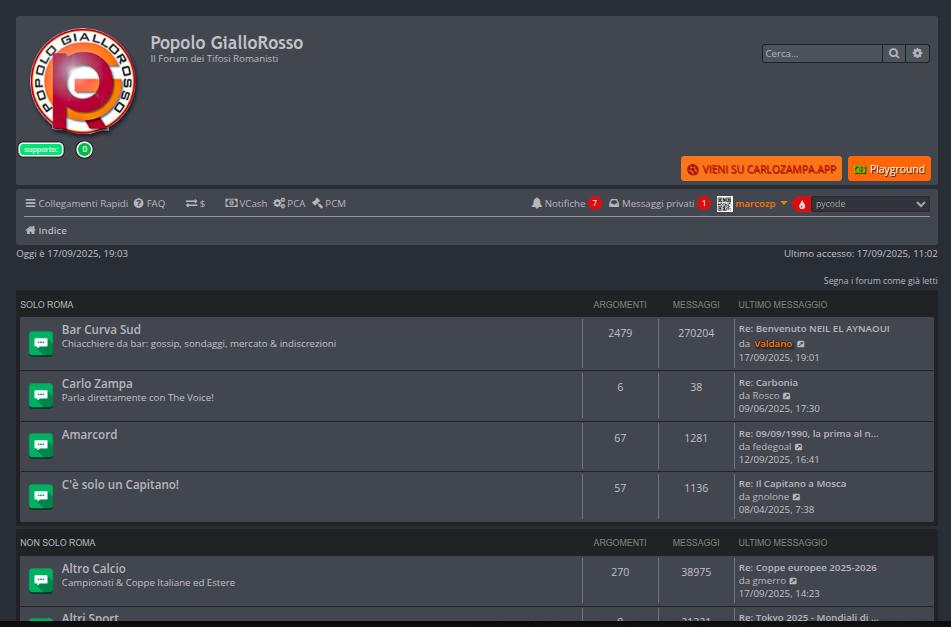Open advanced search gear icon
The width and height of the screenshot is (951, 627).
point(917,54)
